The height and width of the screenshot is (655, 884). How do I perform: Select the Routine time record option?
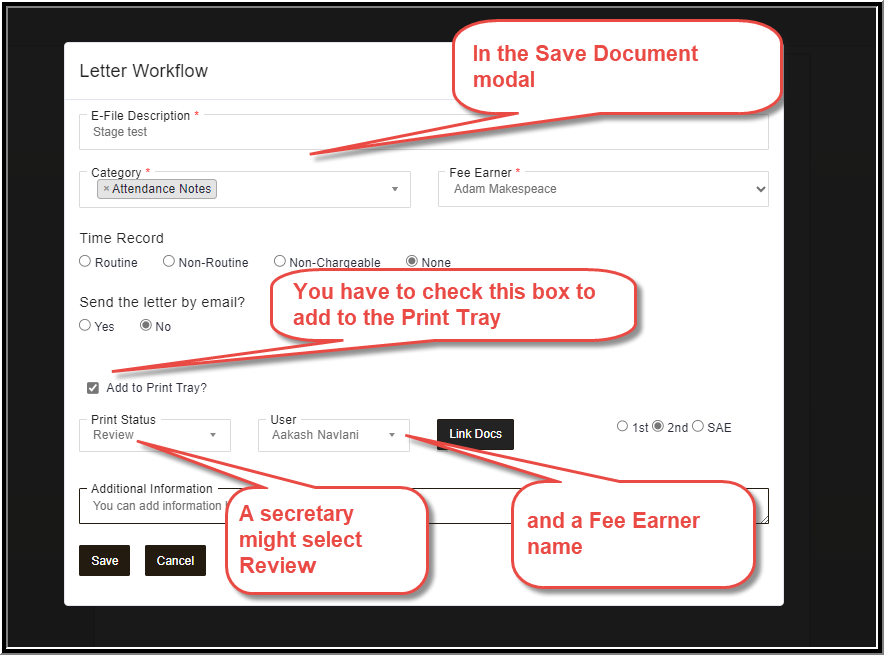(x=85, y=261)
